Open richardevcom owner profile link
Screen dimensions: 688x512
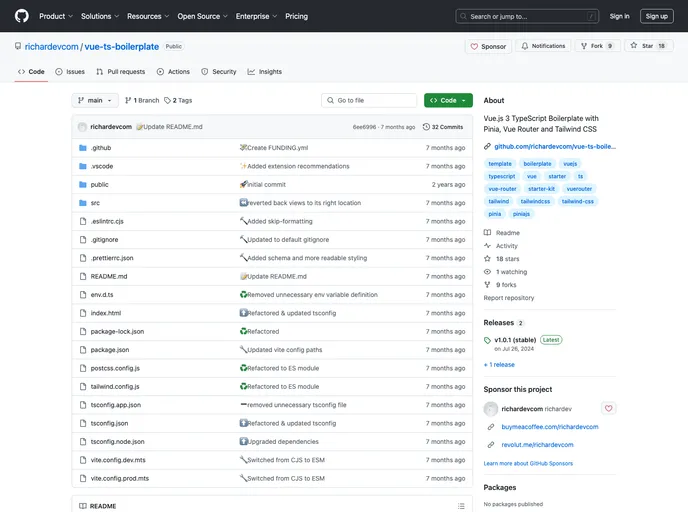(x=51, y=47)
